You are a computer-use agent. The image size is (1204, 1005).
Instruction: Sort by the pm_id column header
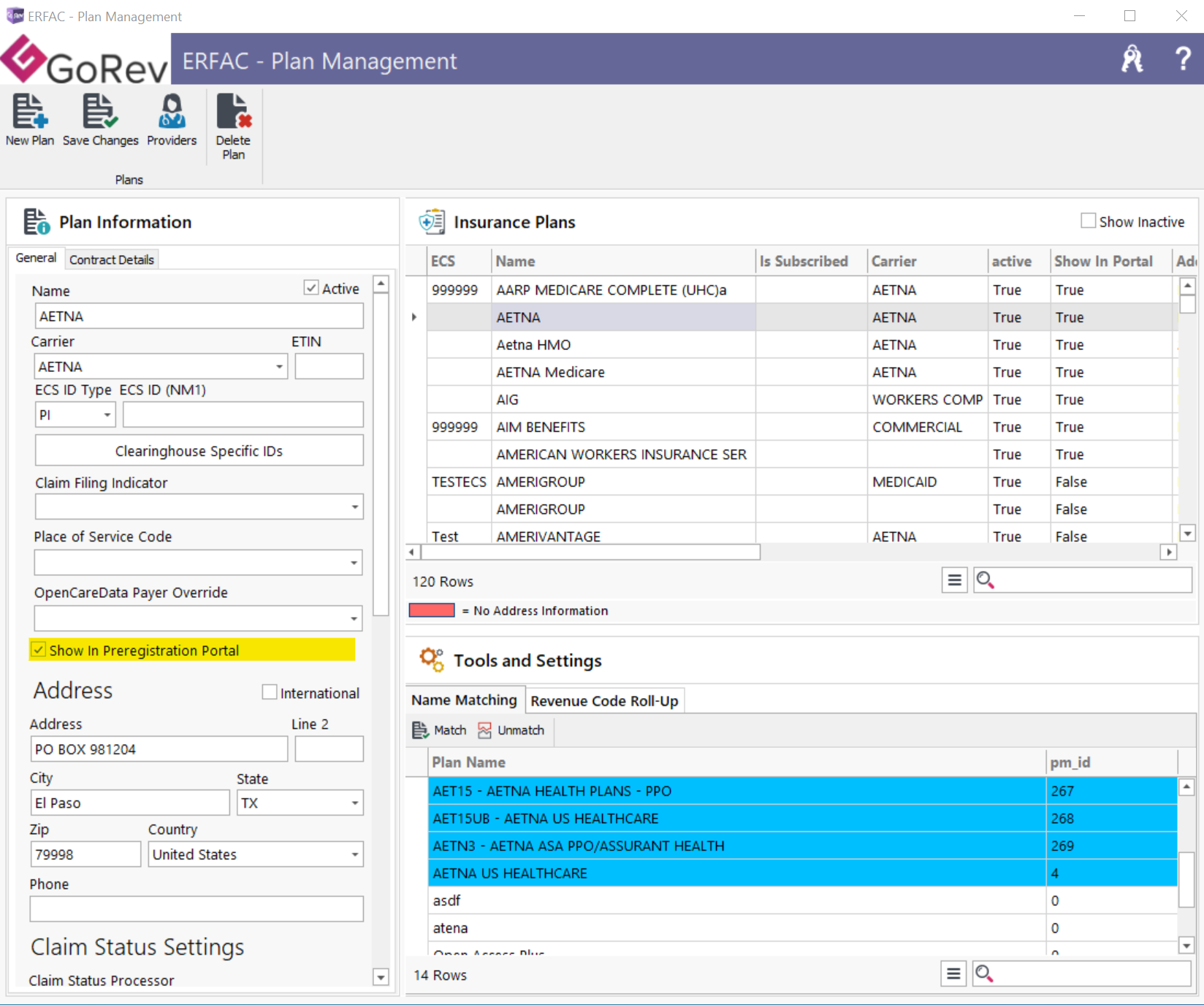1111,762
